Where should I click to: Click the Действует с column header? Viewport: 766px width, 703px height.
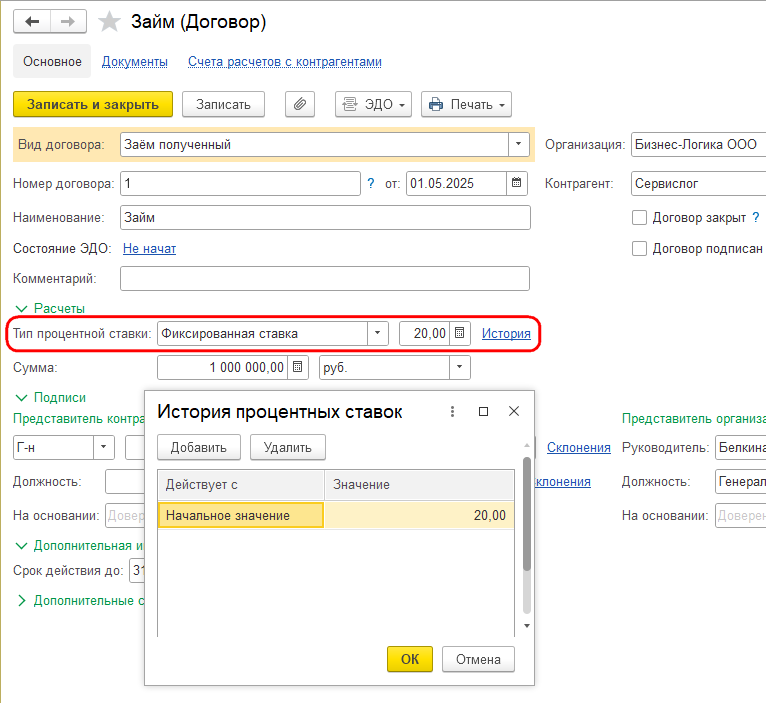click(x=241, y=485)
